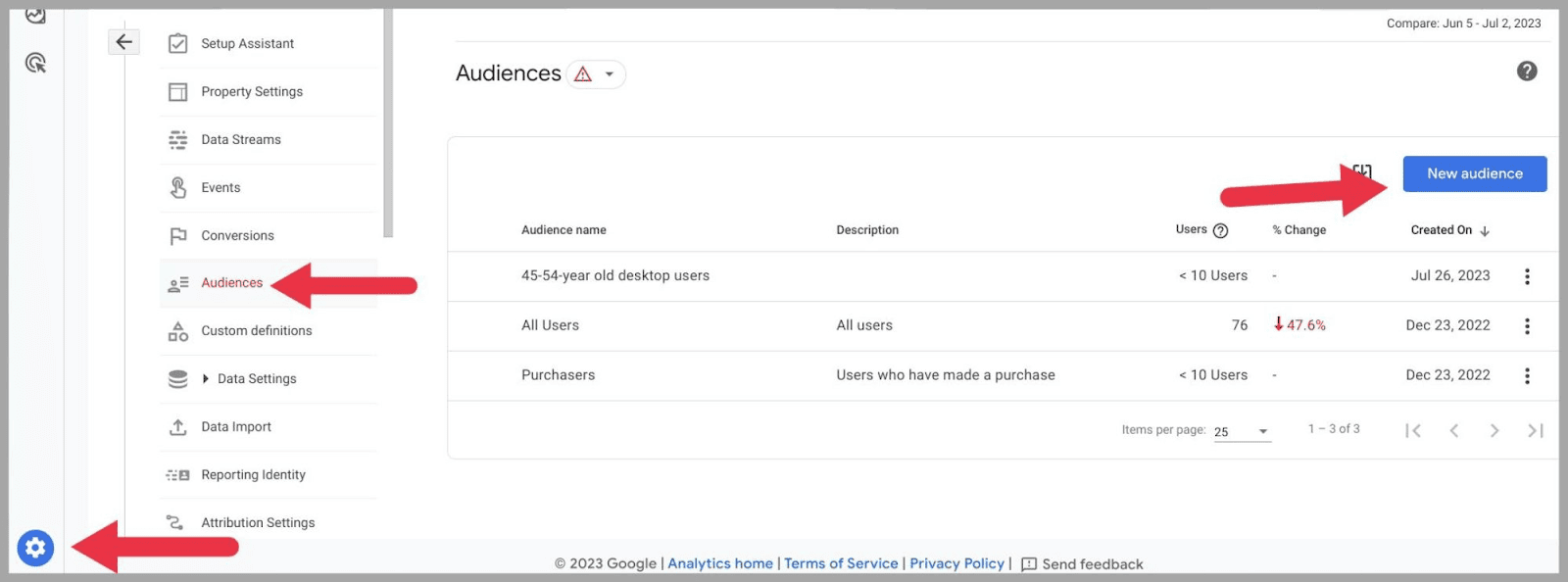Image resolution: width=1568 pixels, height=582 pixels.
Task: Open the Audiences warning dropdown arrow
Action: (609, 74)
